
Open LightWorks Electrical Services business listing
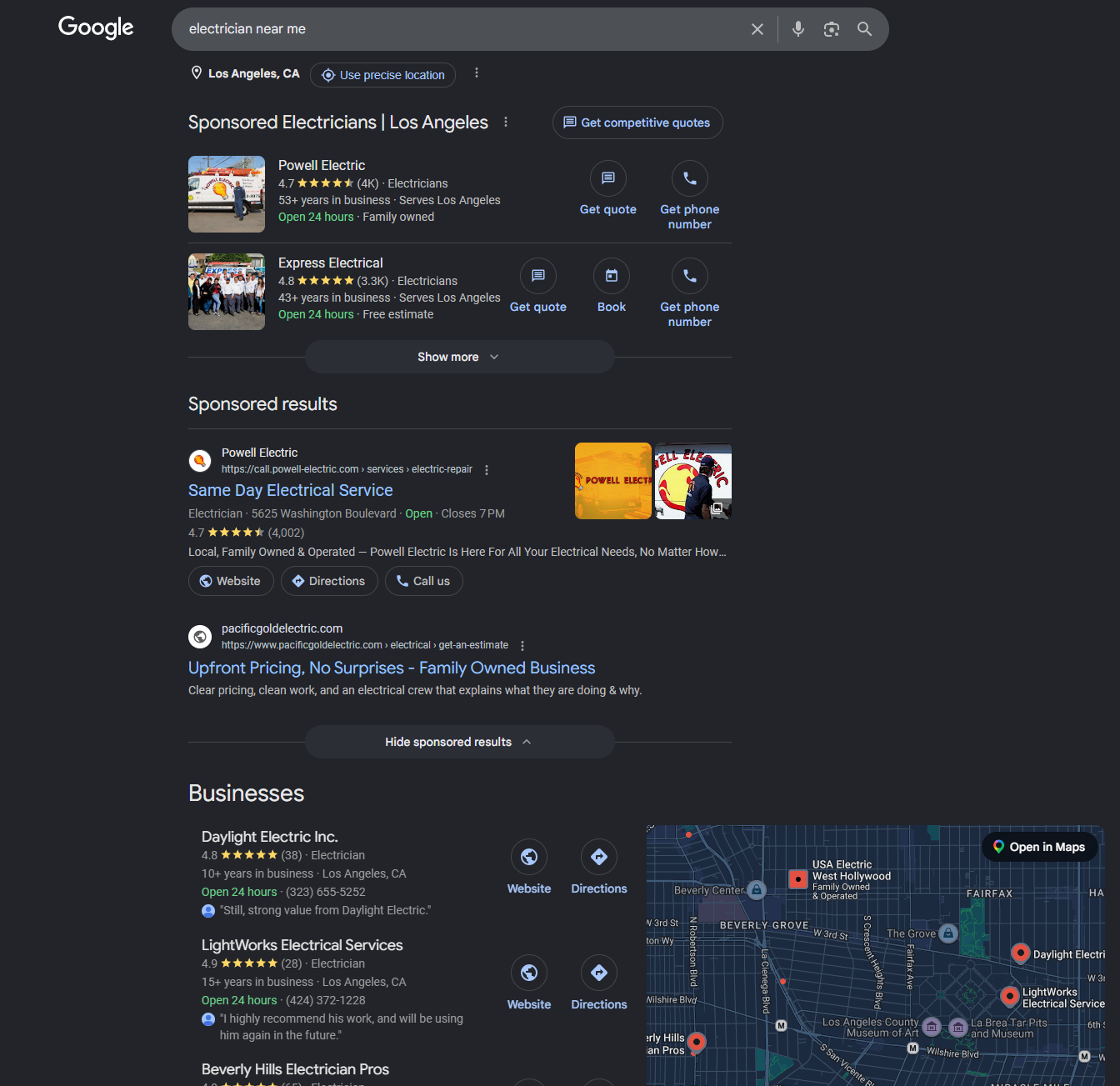[x=302, y=945]
